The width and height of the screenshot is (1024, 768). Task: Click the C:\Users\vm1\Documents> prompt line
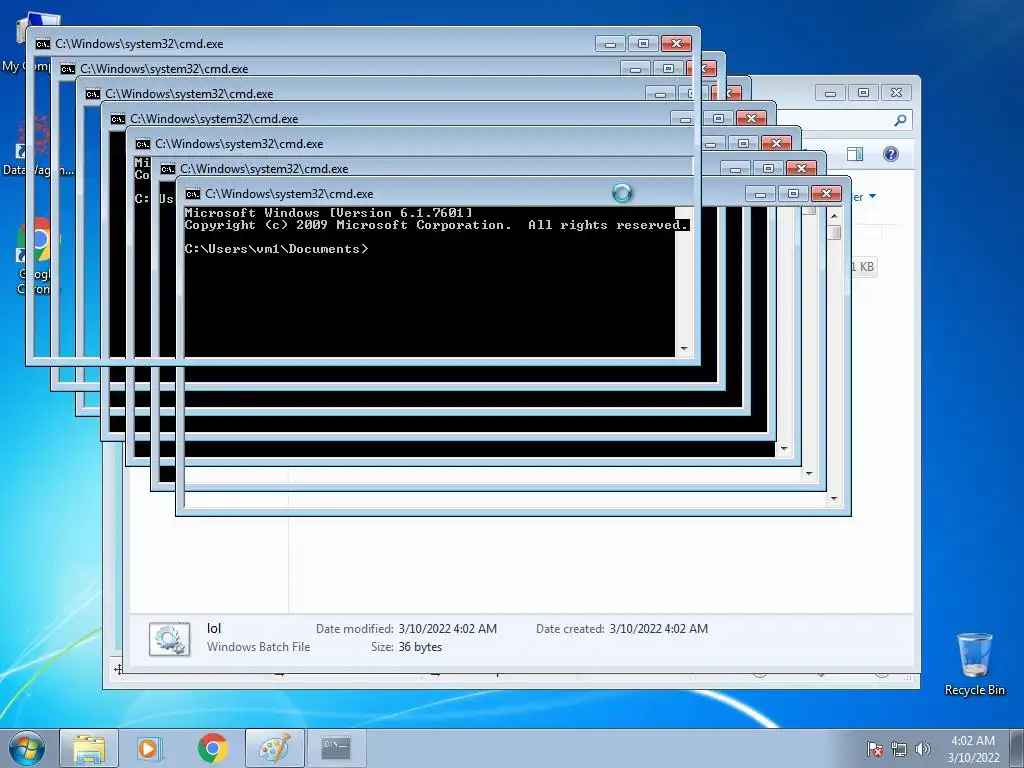pyautogui.click(x=276, y=249)
